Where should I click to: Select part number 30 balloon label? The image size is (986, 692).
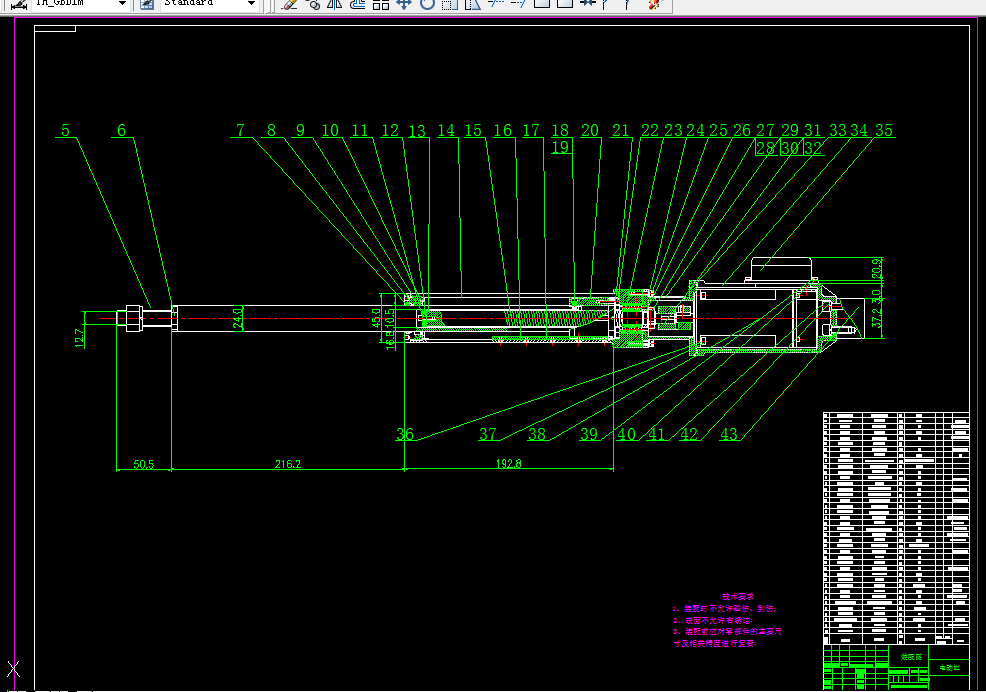(790, 148)
